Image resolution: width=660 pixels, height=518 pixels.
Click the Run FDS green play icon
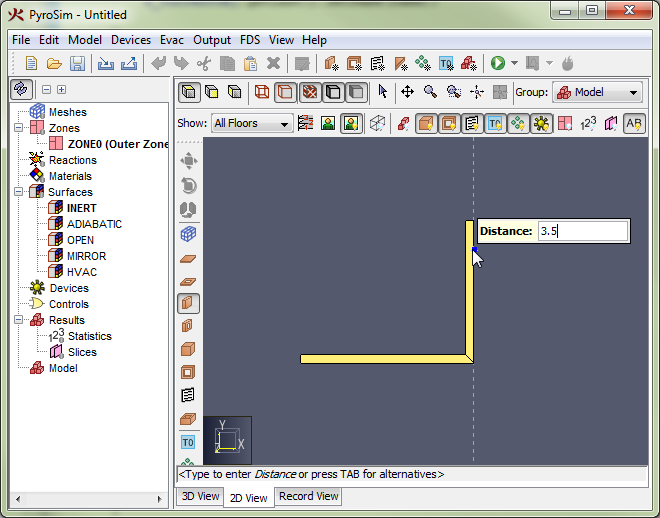tap(498, 64)
